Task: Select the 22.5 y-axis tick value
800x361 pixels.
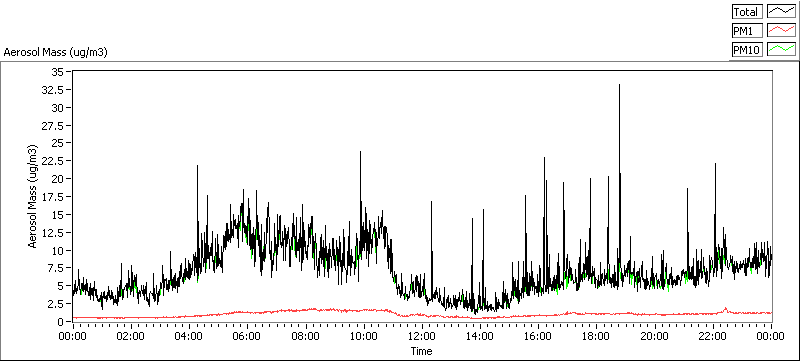Action: pyautogui.click(x=54, y=161)
